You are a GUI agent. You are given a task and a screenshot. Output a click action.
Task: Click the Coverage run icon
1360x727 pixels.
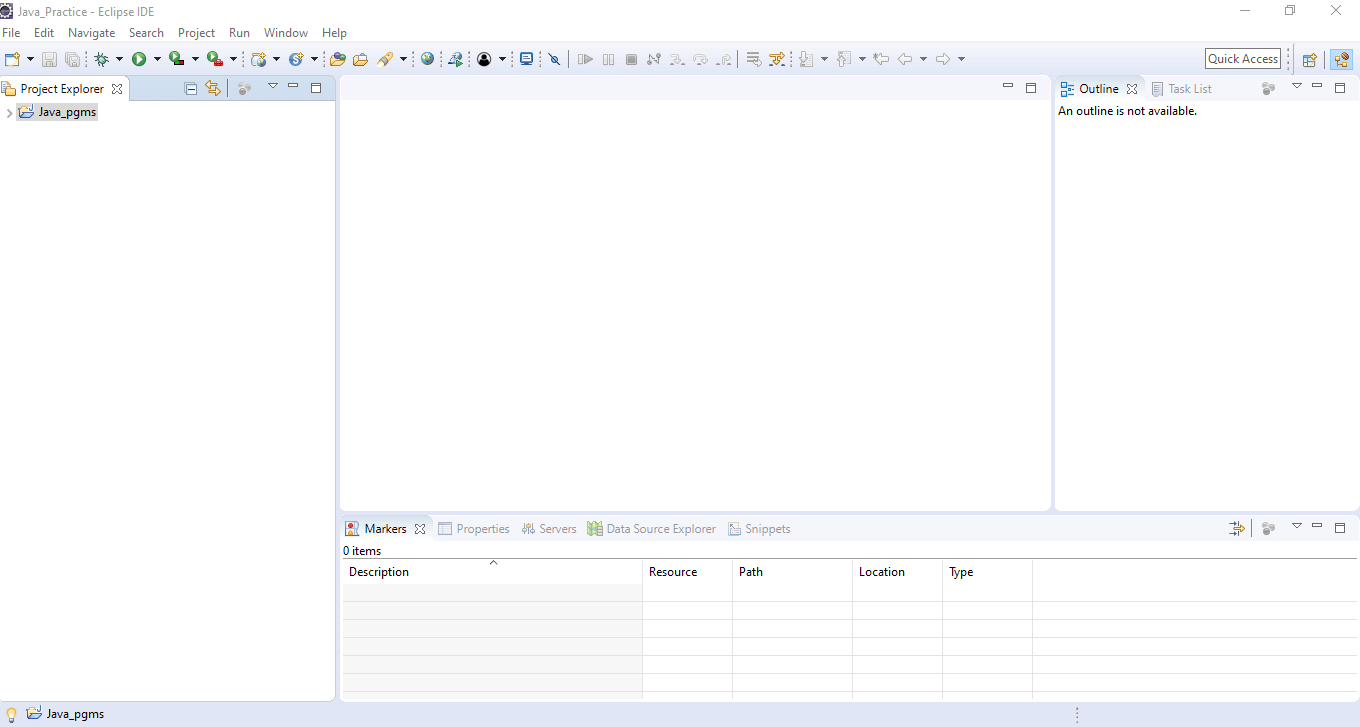[x=177, y=59]
